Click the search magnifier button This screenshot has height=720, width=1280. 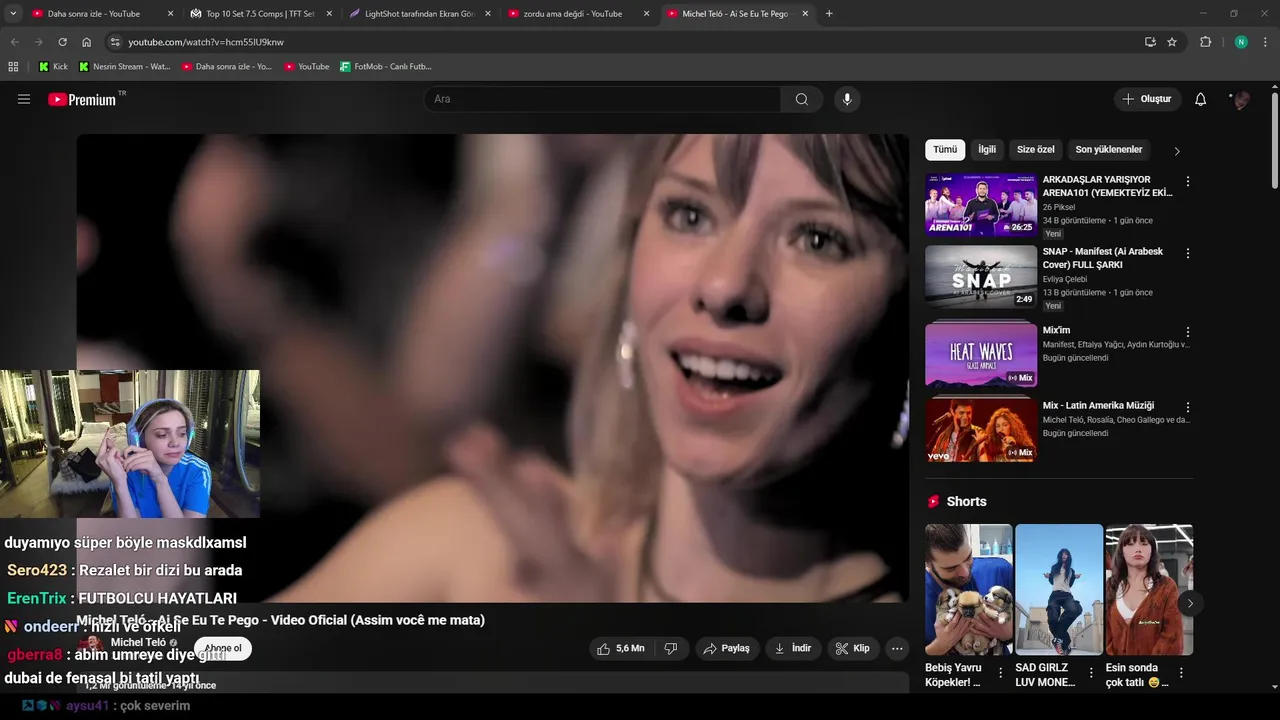802,99
